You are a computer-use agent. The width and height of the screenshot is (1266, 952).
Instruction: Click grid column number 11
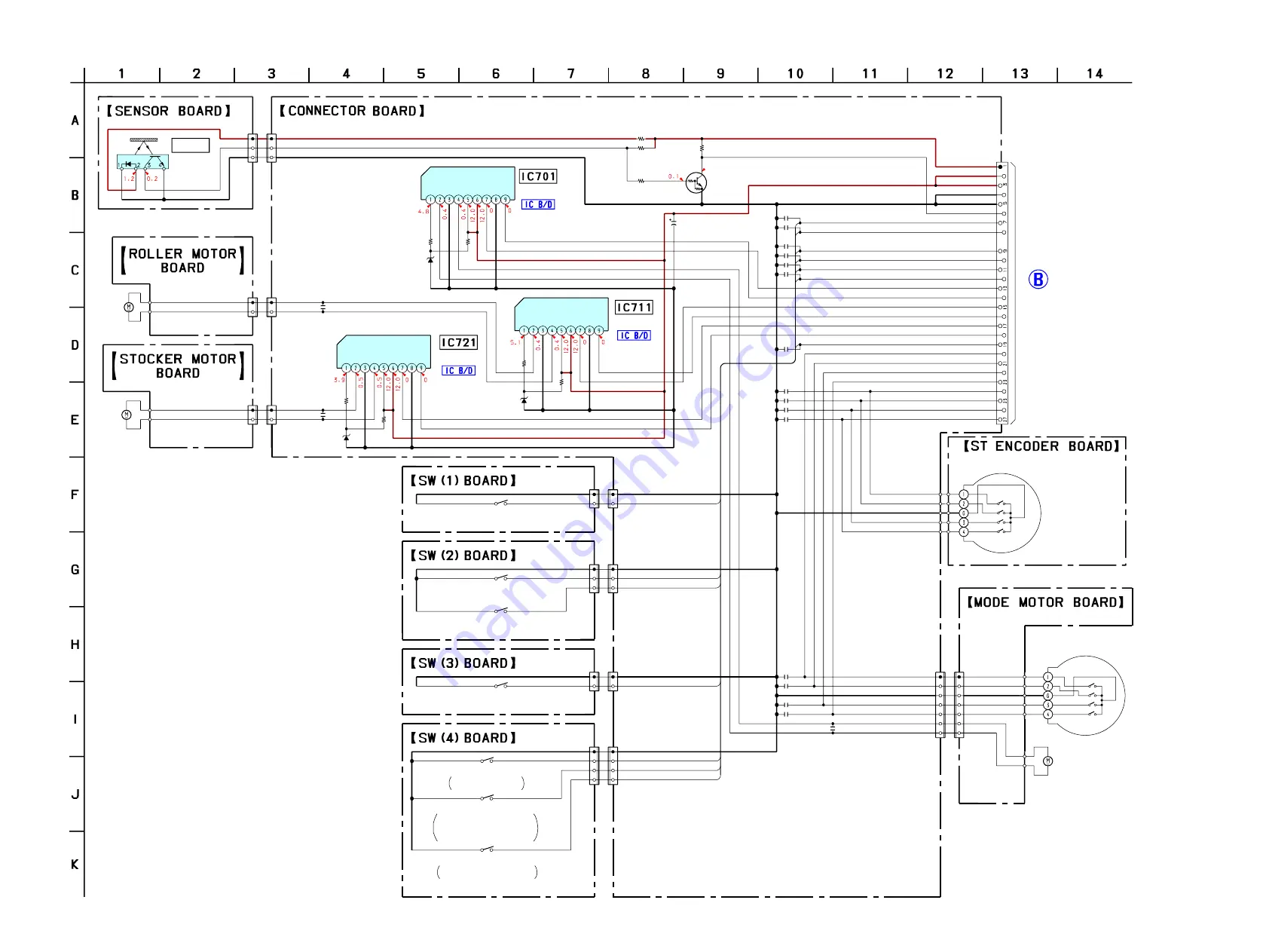(x=870, y=74)
